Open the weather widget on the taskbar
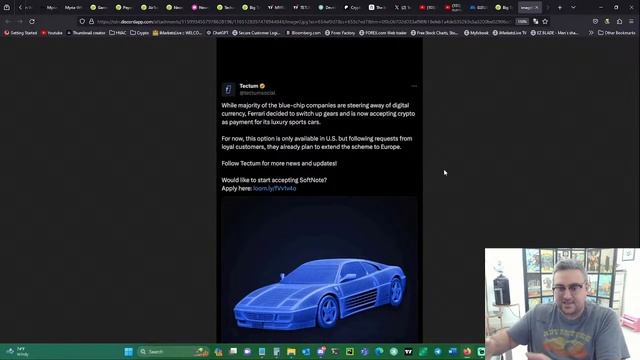640x360 pixels. (17, 351)
